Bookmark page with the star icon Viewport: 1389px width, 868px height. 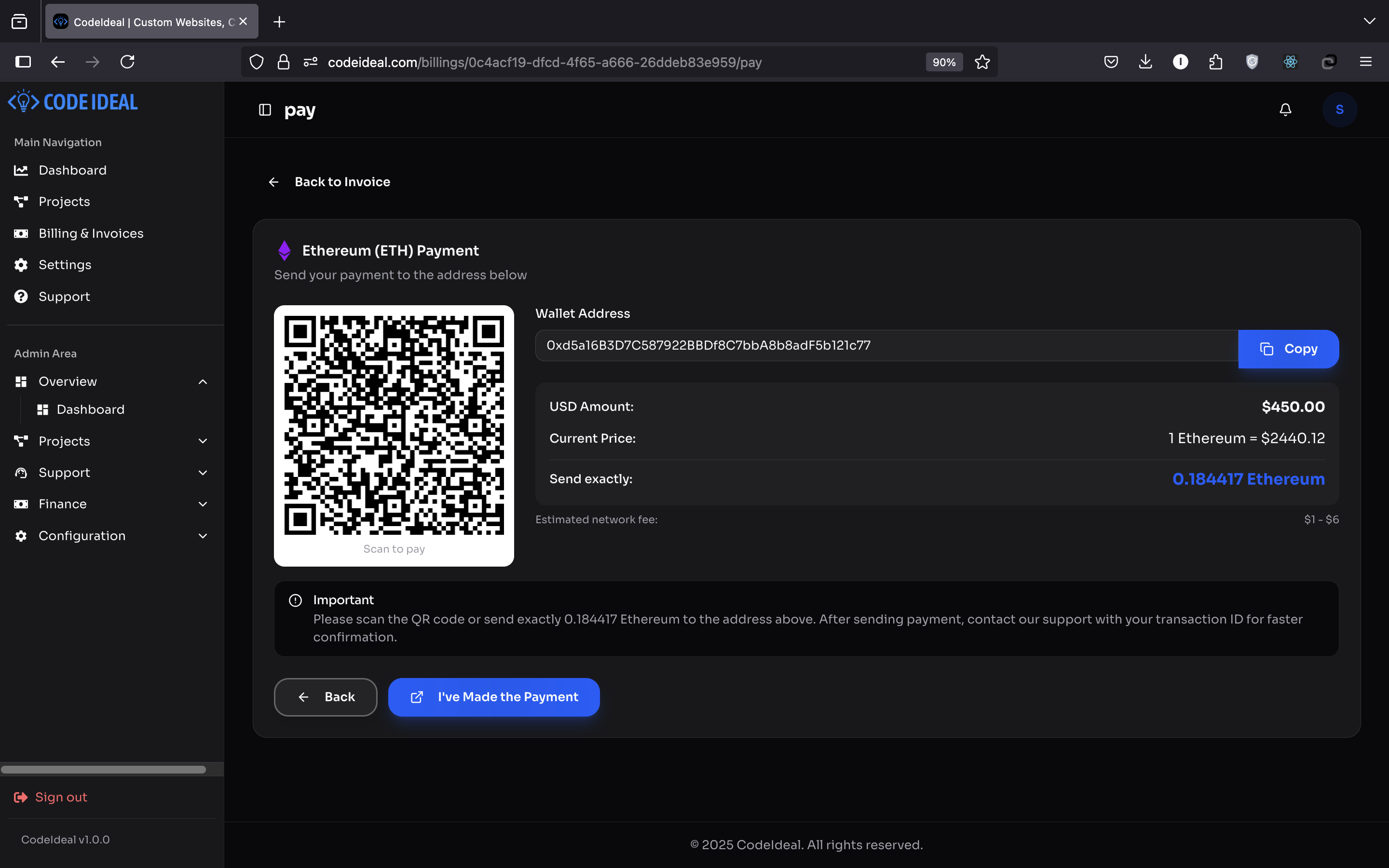pos(982,62)
